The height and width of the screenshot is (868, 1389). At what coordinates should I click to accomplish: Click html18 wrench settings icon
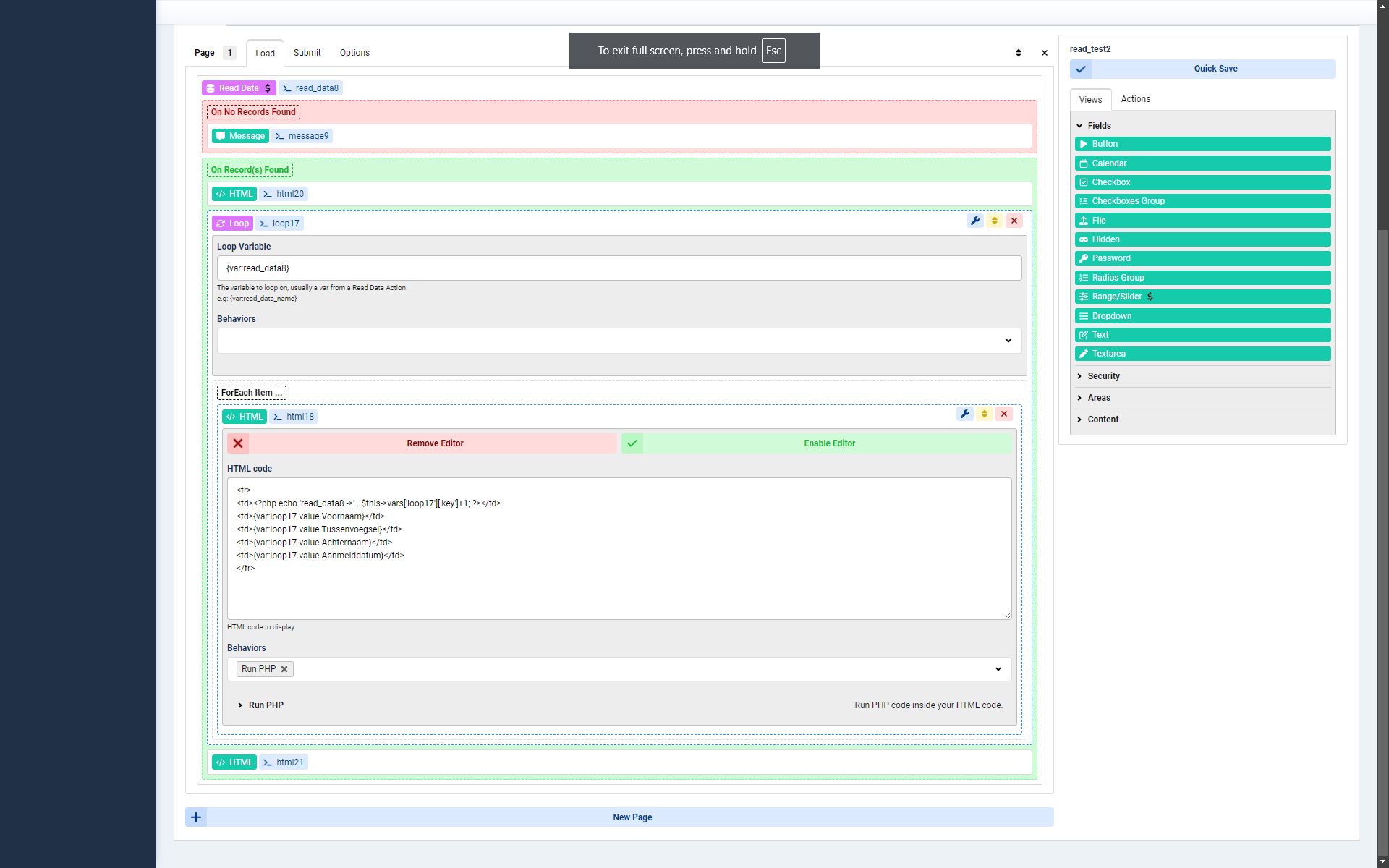point(964,414)
